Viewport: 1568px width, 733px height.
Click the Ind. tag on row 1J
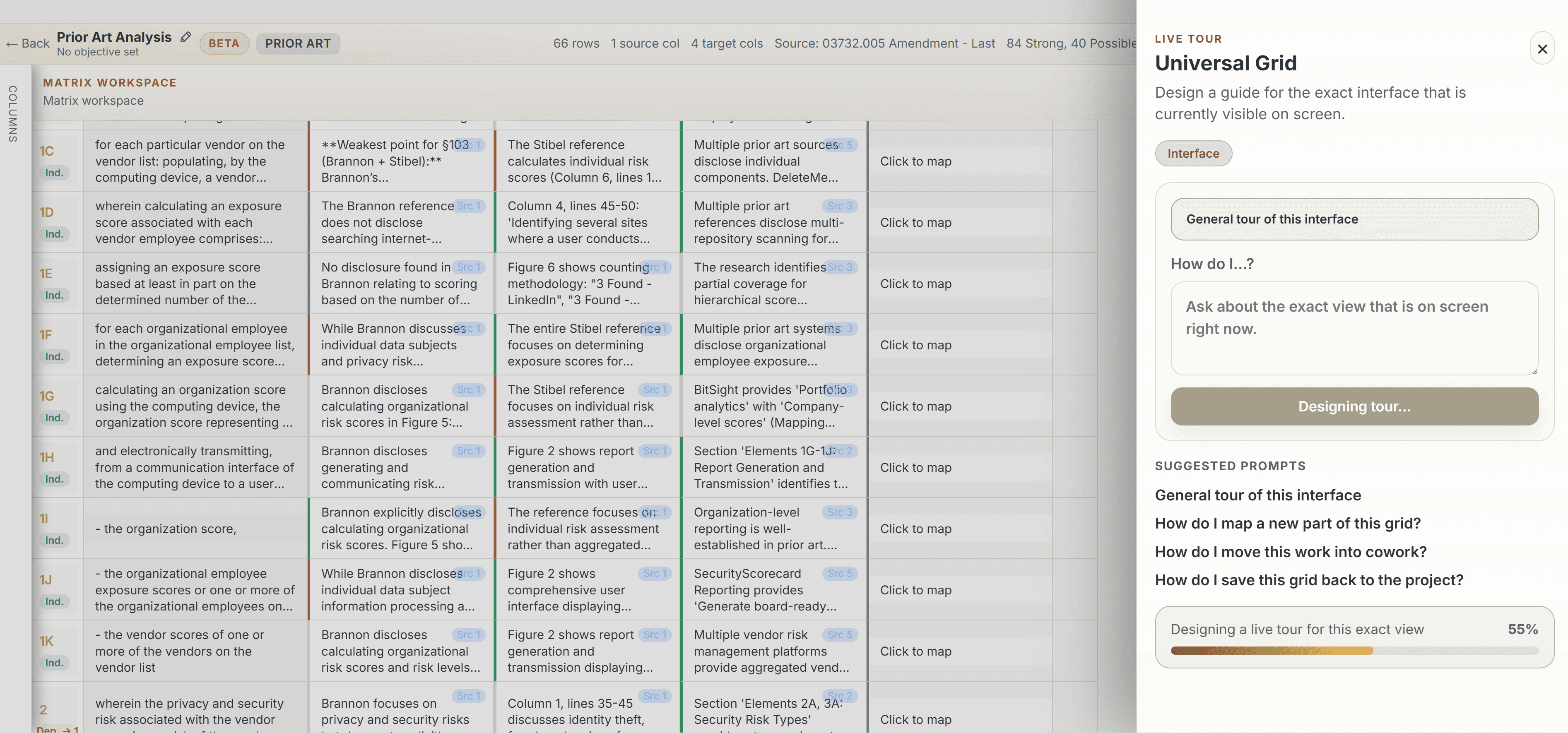click(x=54, y=601)
